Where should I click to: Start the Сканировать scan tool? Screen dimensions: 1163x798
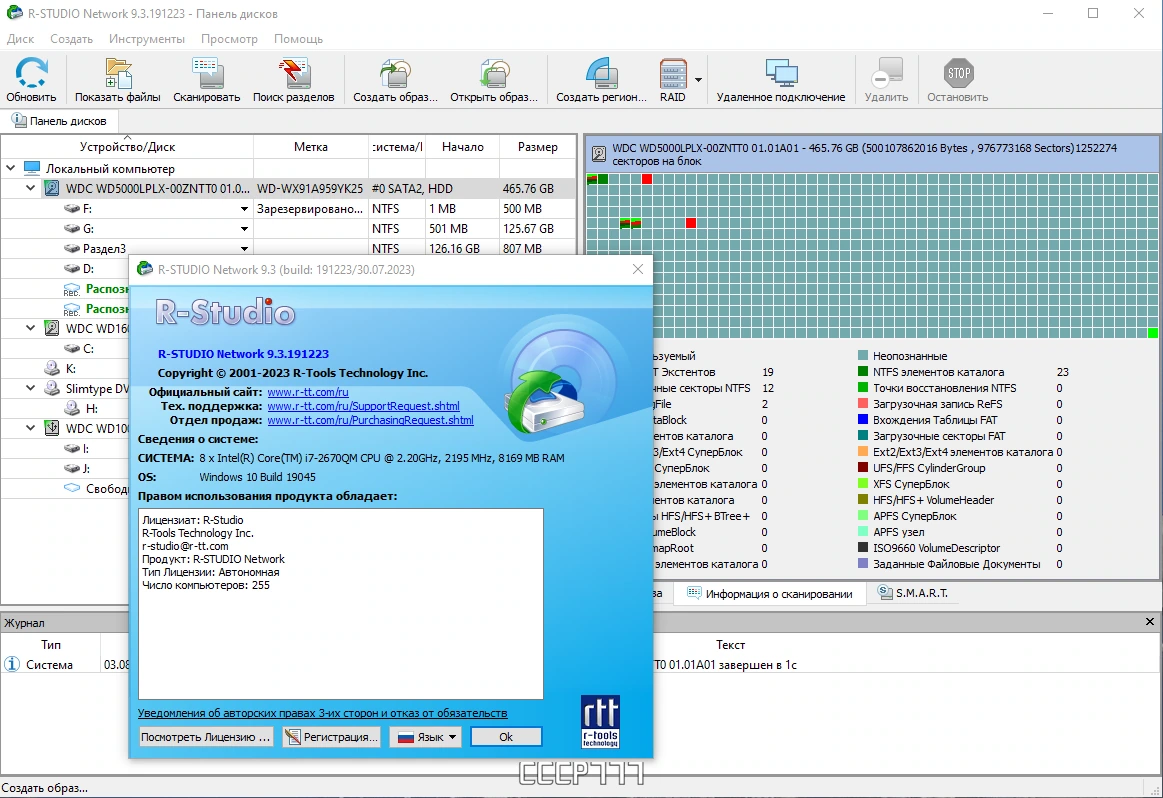(x=208, y=73)
